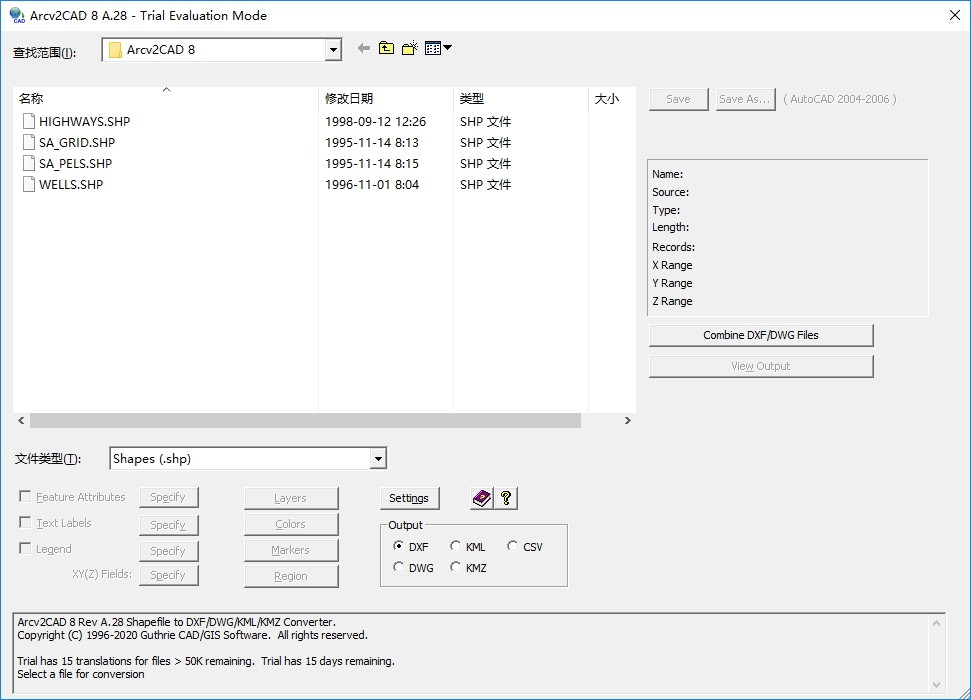Click the date 1996-11-01 8:04
The height and width of the screenshot is (700, 971).
tap(372, 185)
